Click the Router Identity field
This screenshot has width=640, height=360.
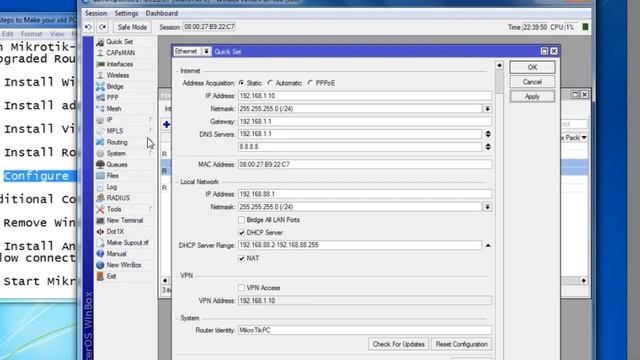point(365,330)
